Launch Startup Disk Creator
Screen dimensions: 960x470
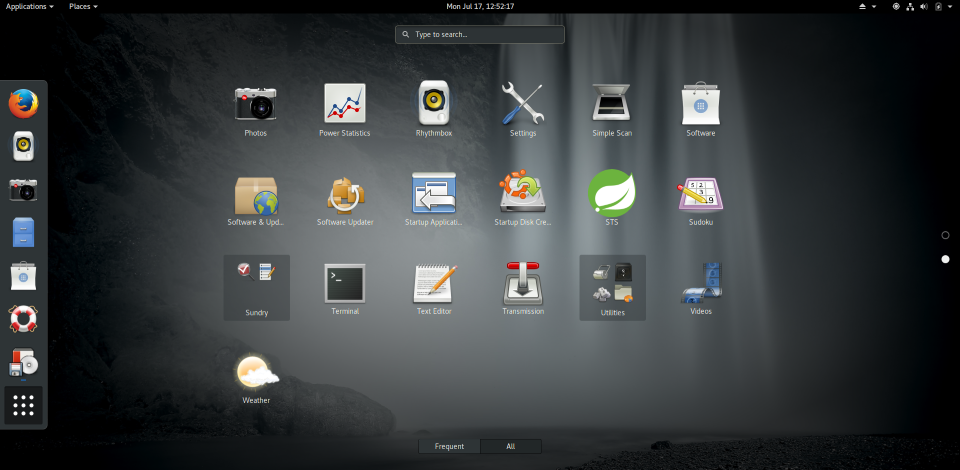click(523, 200)
